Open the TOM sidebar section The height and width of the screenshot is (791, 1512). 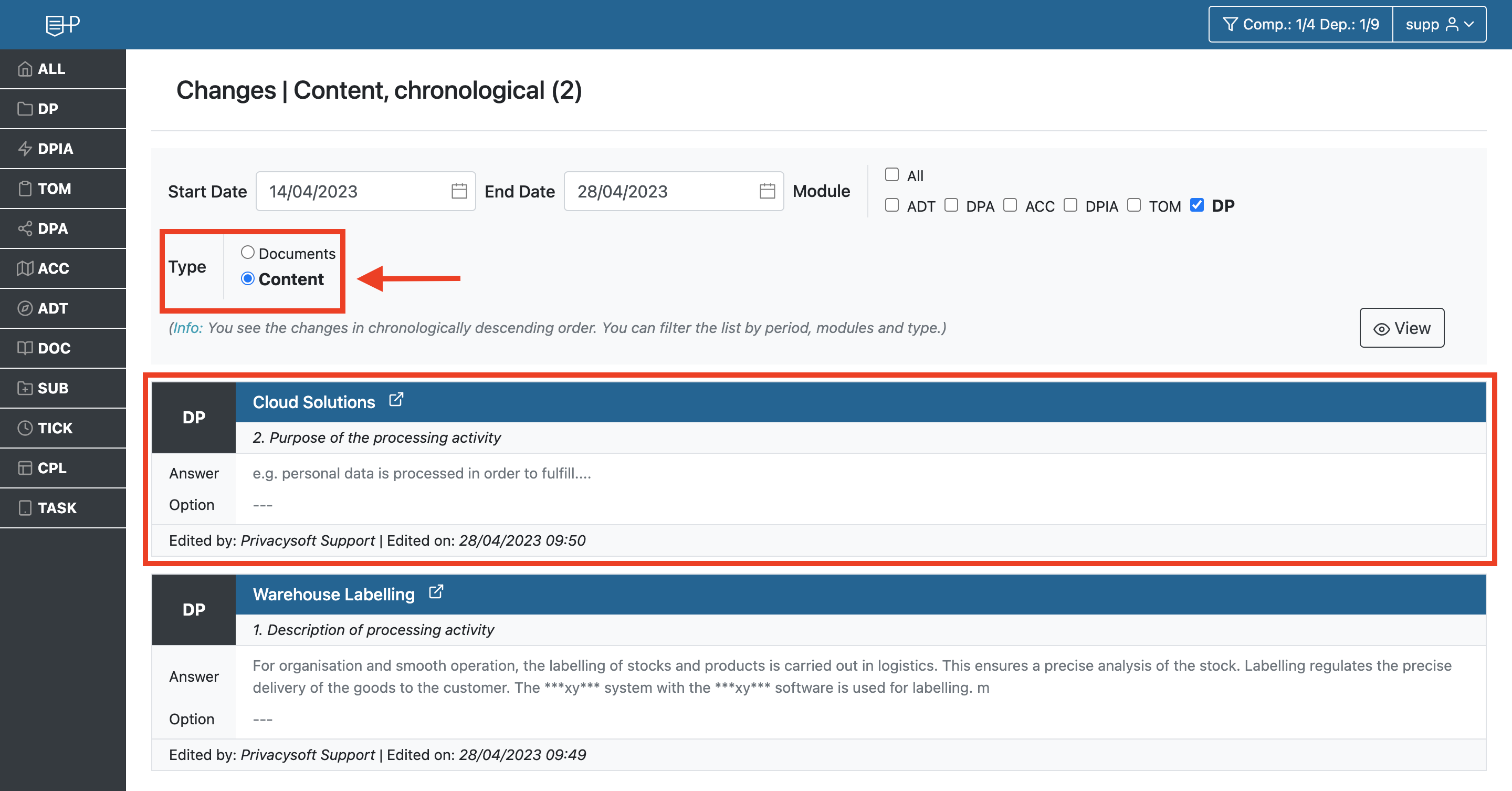point(63,189)
